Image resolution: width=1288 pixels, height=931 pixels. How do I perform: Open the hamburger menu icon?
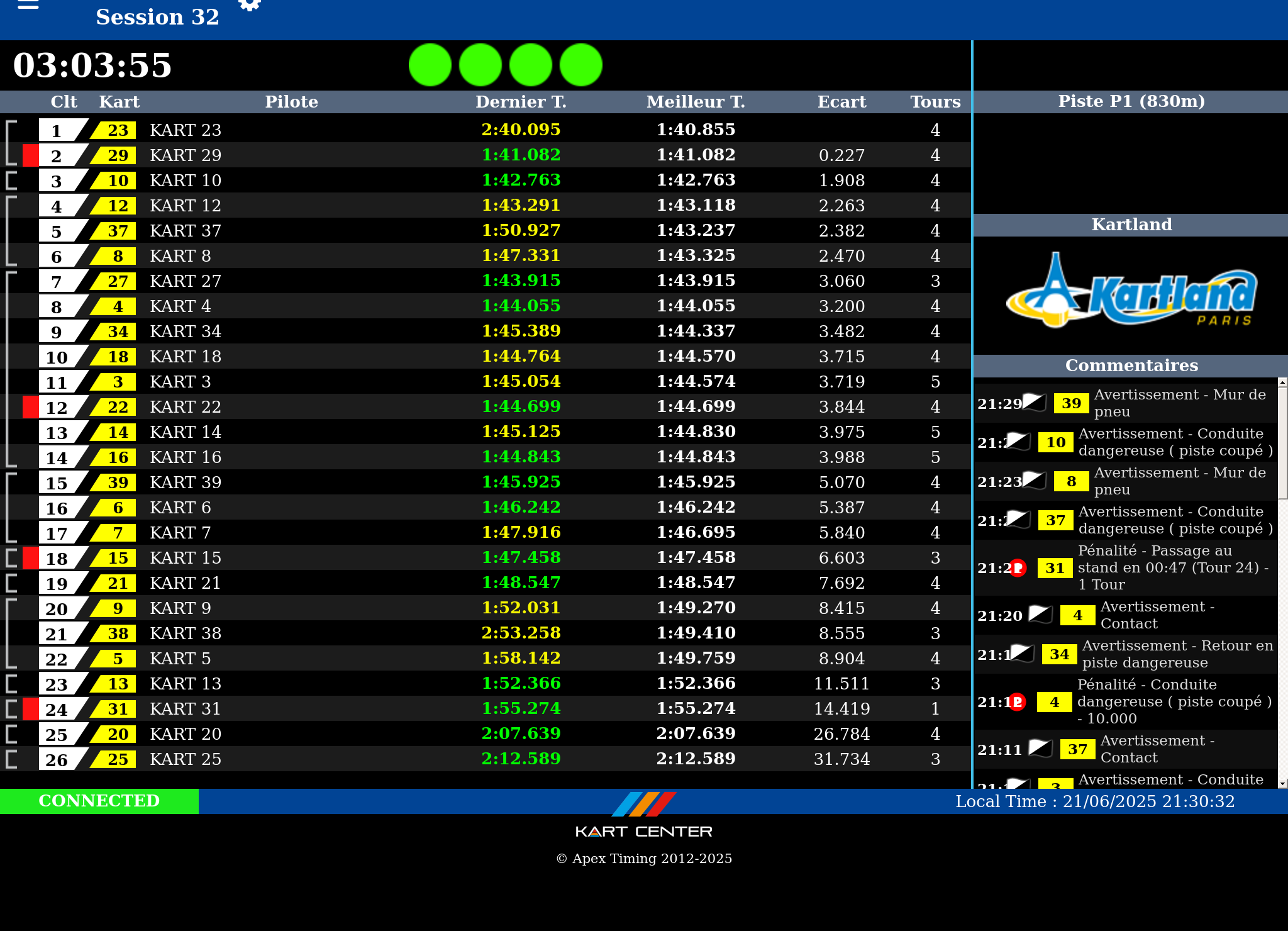28,5
